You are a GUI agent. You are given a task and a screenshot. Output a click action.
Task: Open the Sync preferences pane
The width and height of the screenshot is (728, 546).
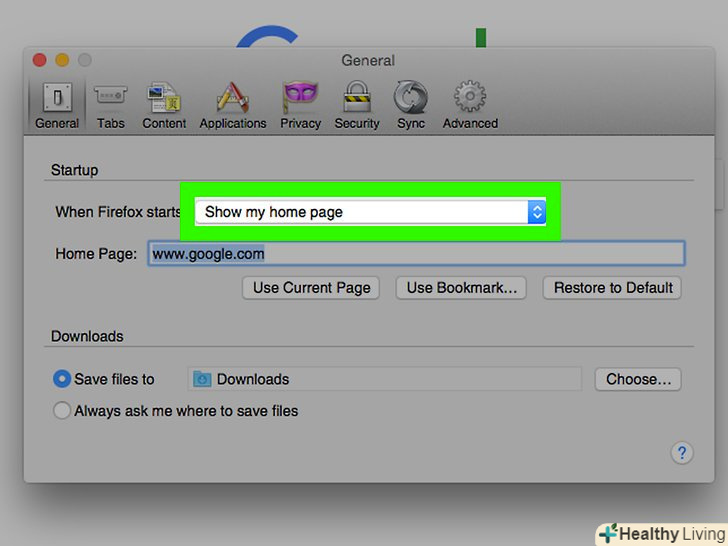pos(411,105)
